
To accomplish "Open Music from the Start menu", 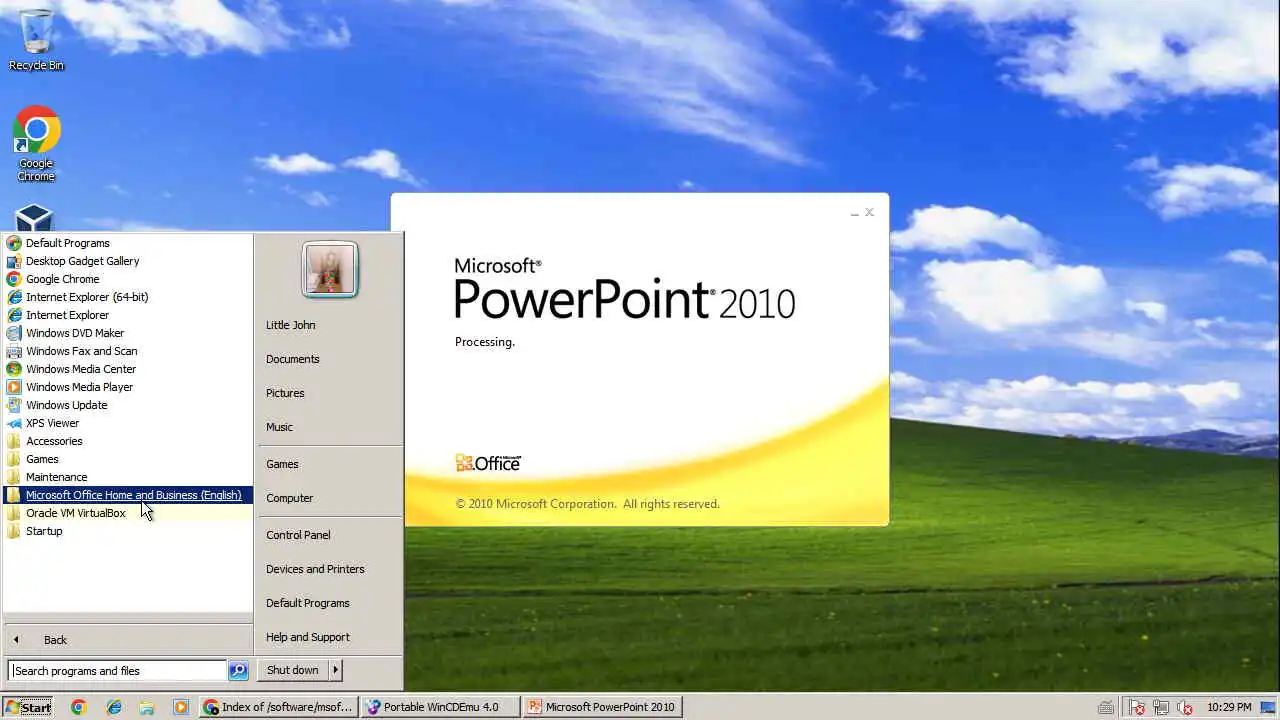I will [279, 427].
